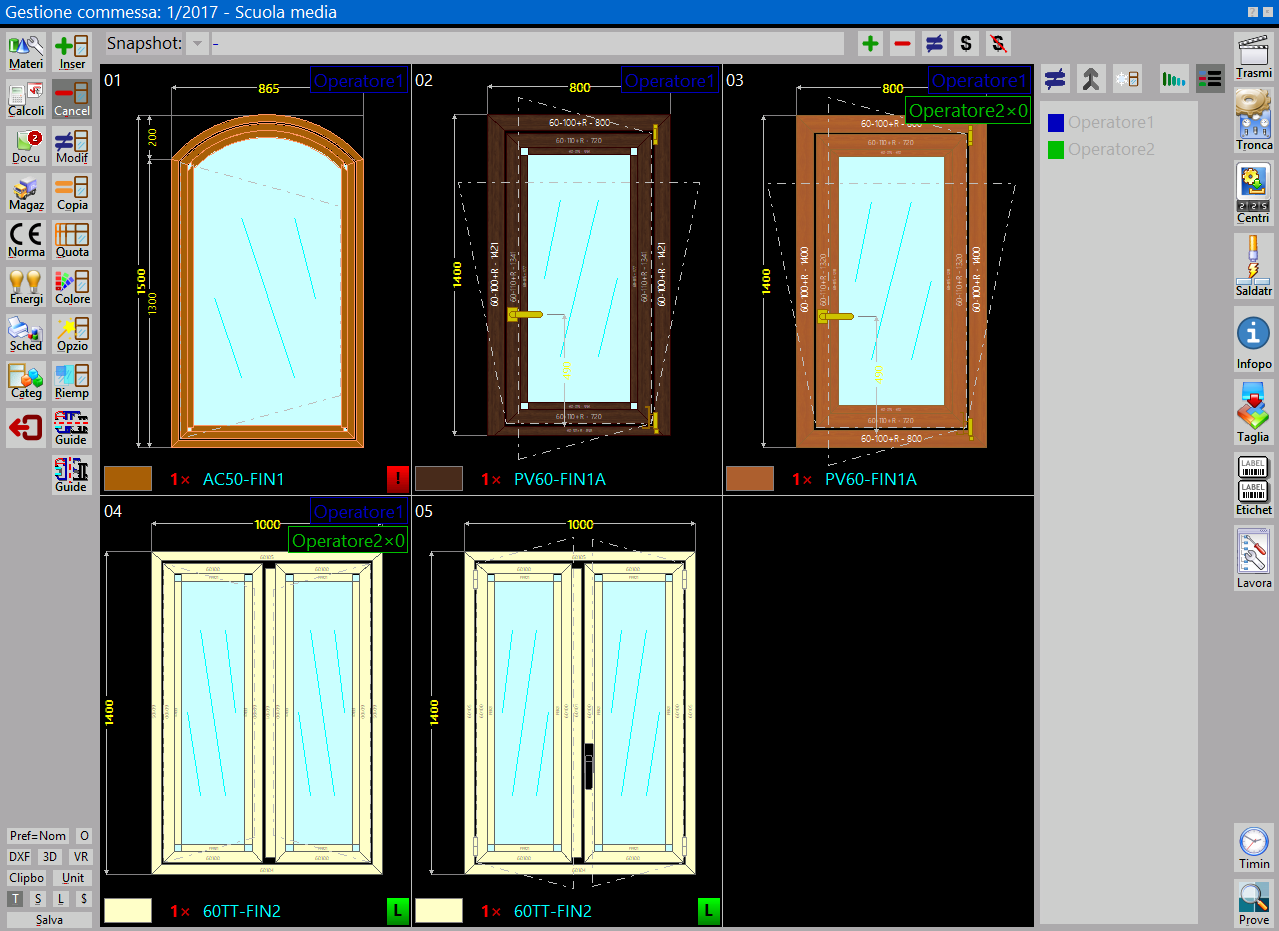Toggle the VR view button

(x=81, y=857)
